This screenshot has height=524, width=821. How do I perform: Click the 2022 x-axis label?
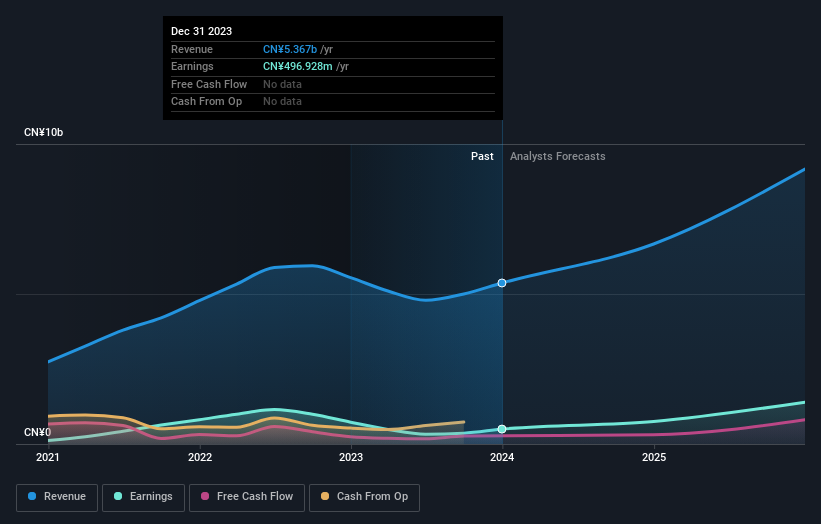(200, 458)
